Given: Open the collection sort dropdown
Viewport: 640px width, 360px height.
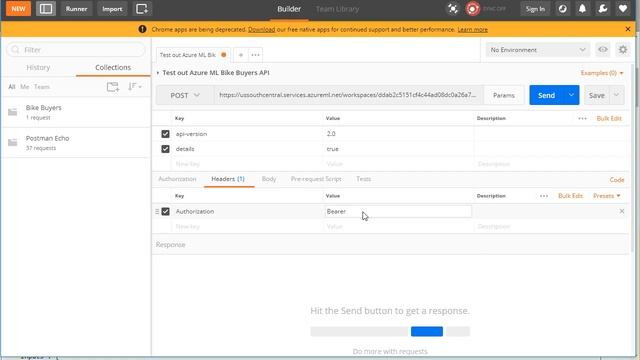Looking at the screenshot, I should pyautogui.click(x=135, y=87).
